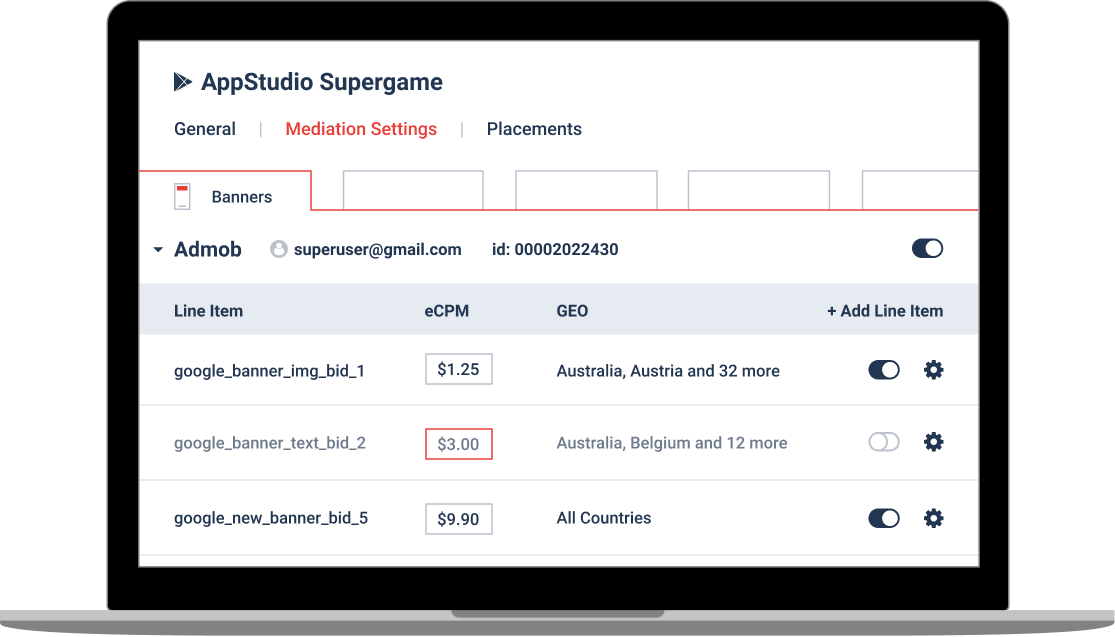Screen dimensions: 1115x637
Task: Select the Mediation Settings tab
Action: (x=361, y=129)
